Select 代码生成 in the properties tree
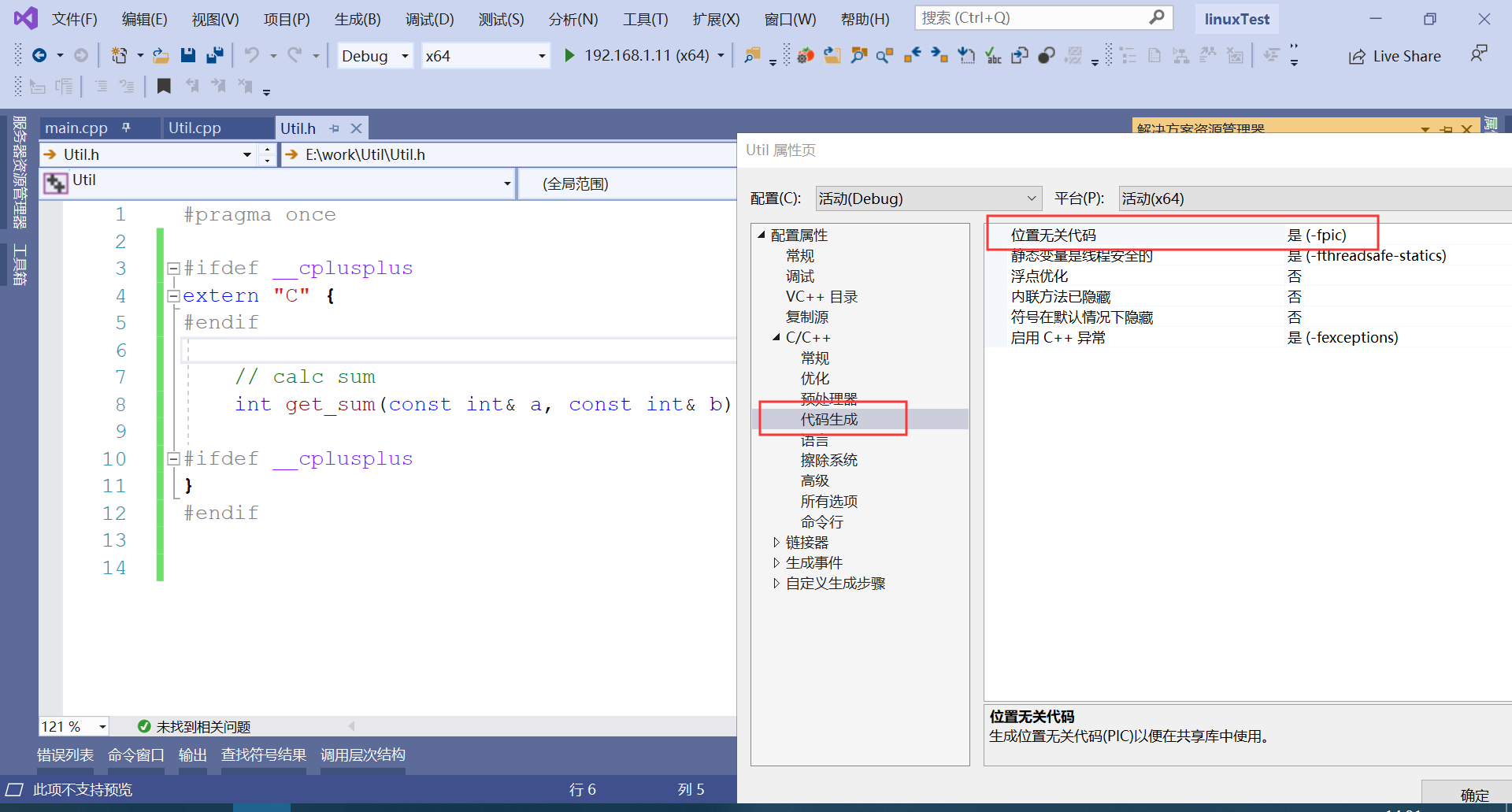The height and width of the screenshot is (812, 1512). coord(828,419)
